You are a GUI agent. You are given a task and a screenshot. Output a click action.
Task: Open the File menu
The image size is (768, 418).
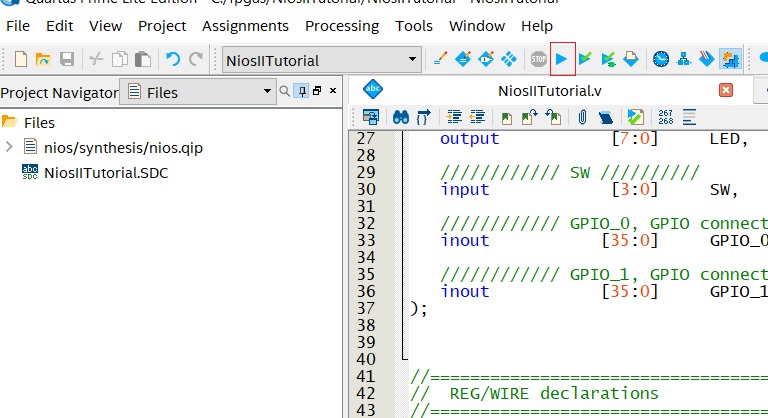point(18,26)
